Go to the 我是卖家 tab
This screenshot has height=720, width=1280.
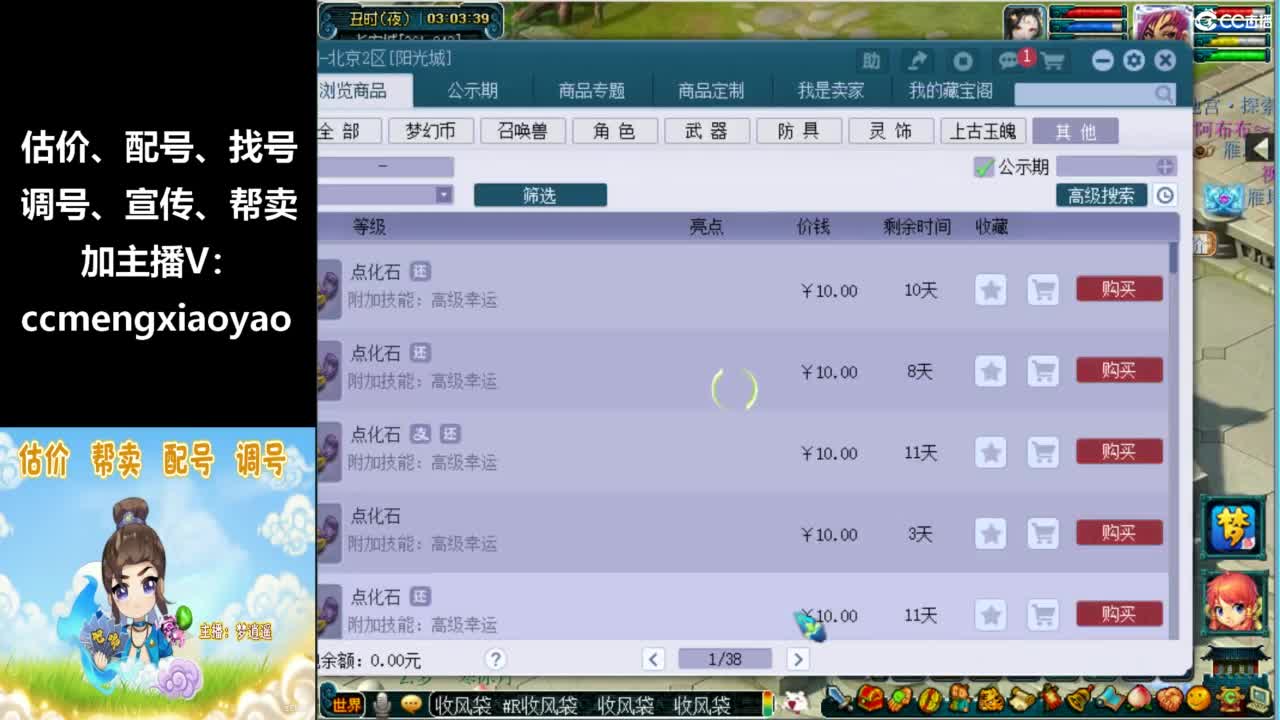click(x=830, y=91)
